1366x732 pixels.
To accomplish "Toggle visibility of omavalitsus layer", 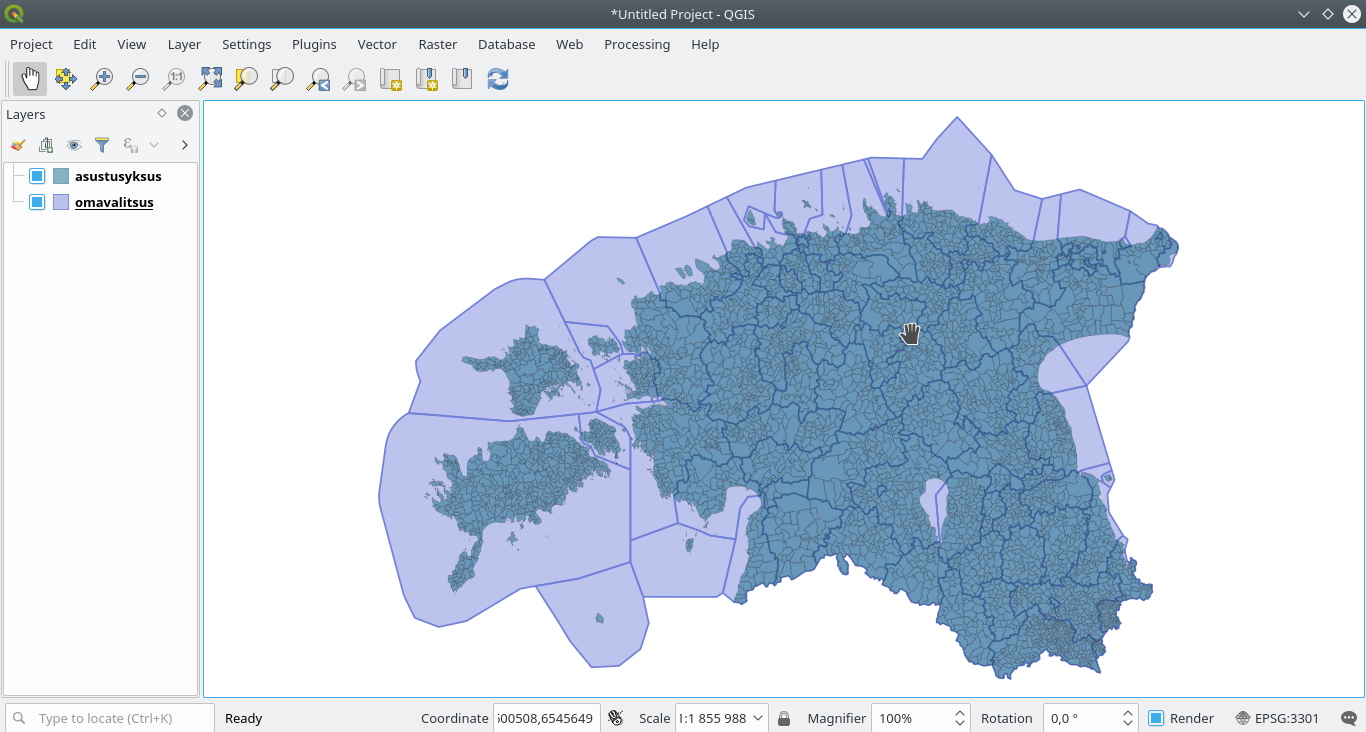I will 37,202.
